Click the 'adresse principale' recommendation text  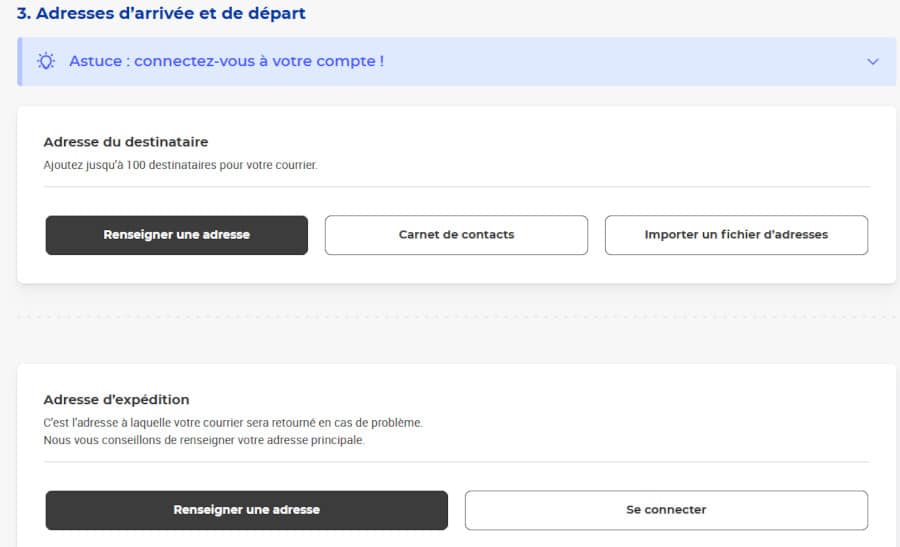tap(204, 440)
